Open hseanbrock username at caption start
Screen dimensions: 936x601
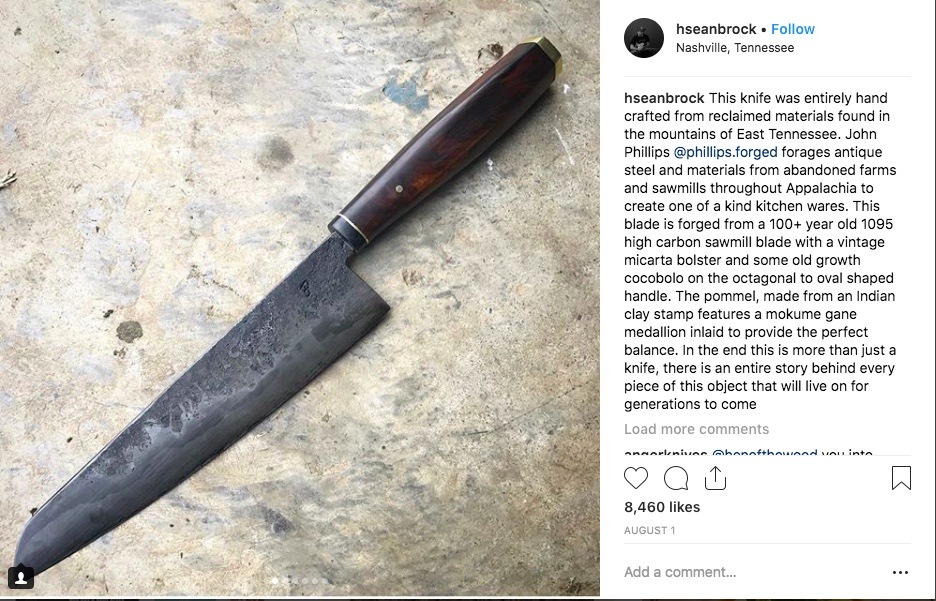664,98
